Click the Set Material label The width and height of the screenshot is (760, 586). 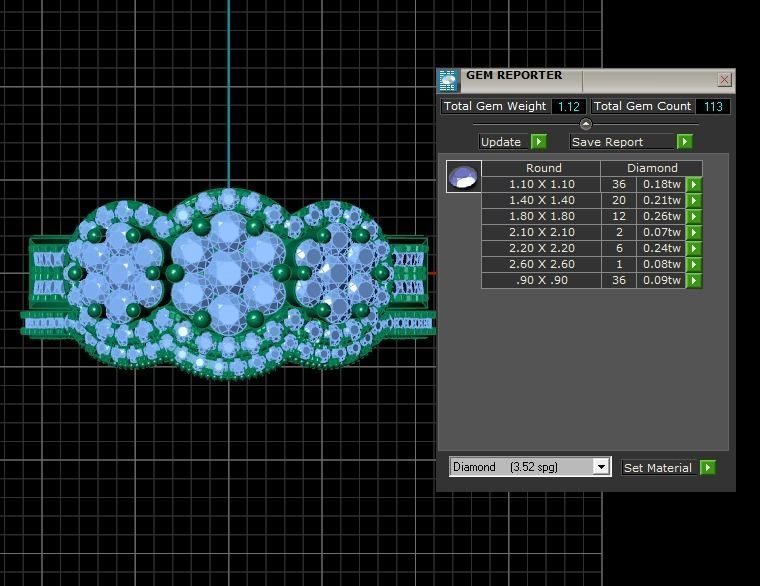(658, 468)
